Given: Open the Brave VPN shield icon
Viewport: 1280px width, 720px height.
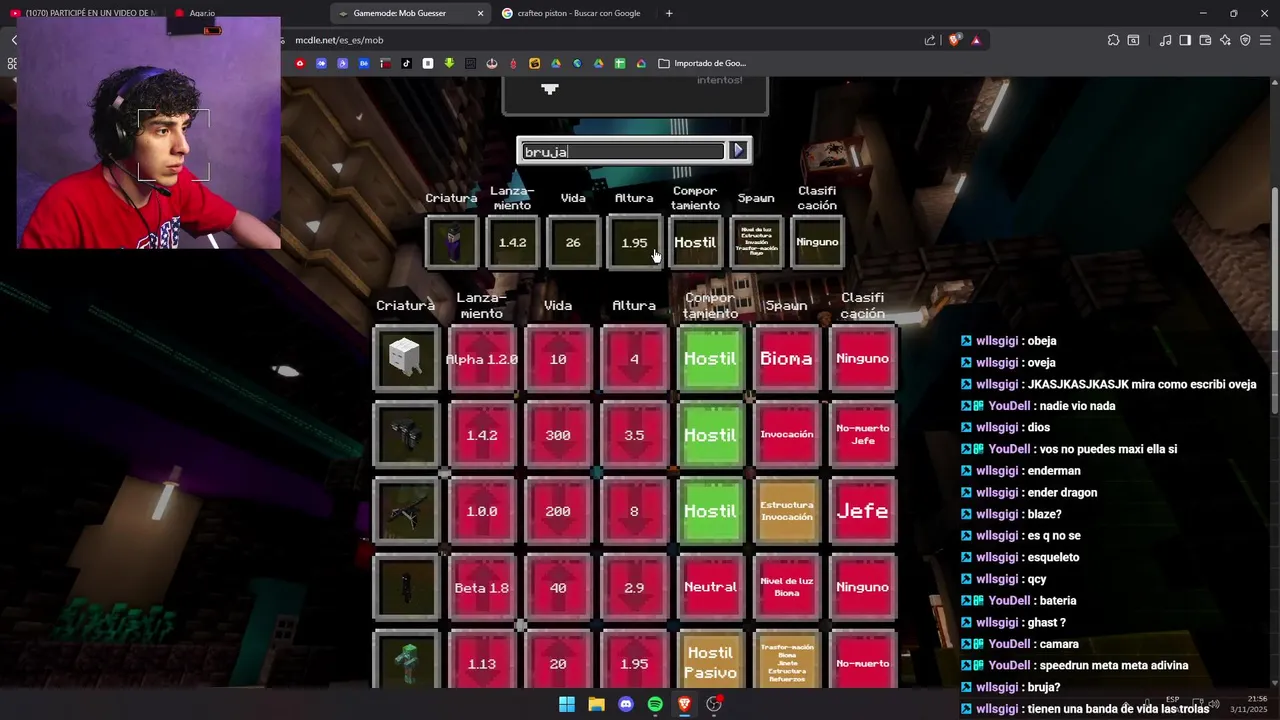Looking at the screenshot, I should [1245, 40].
